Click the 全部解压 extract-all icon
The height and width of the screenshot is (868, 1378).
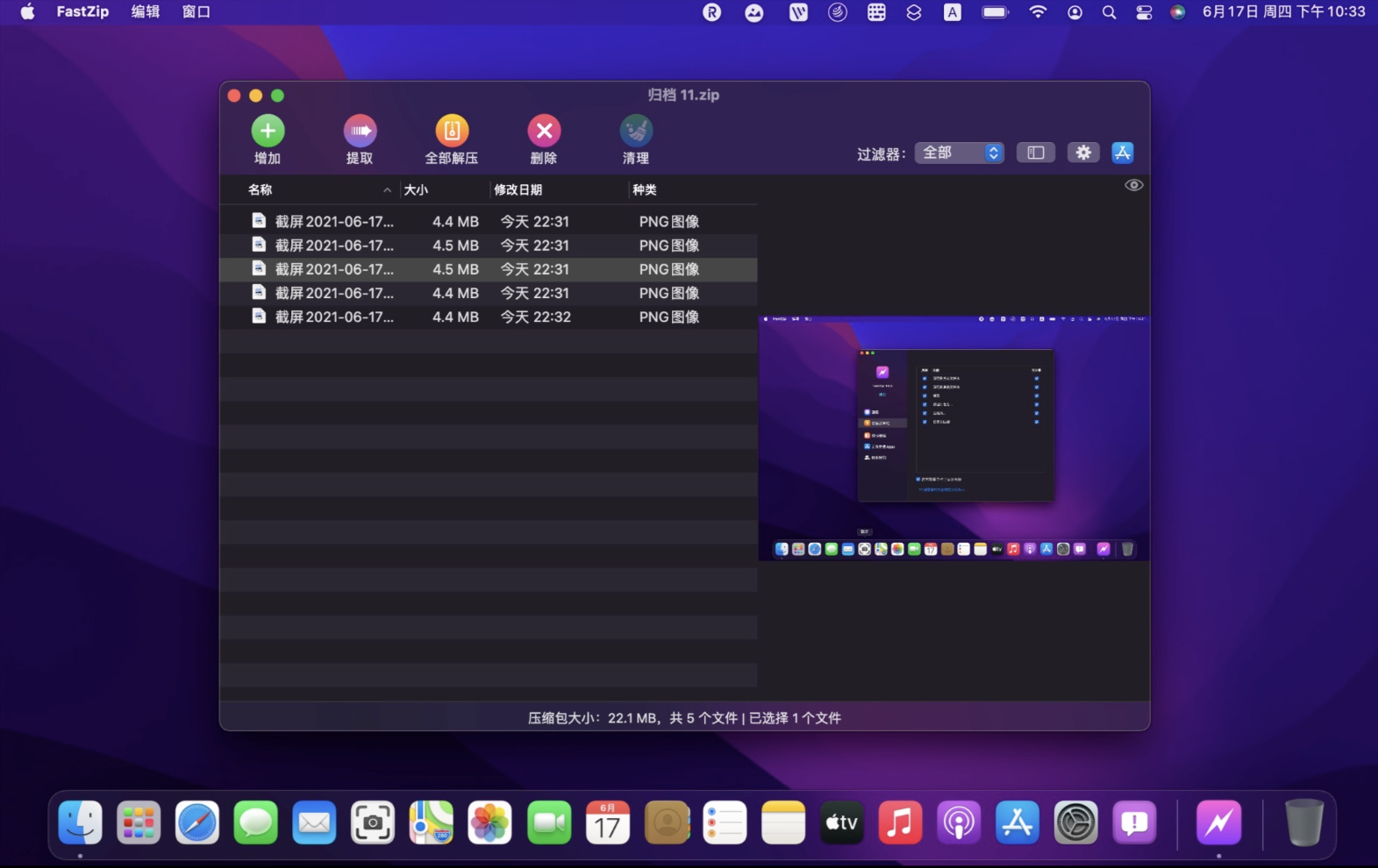coord(452,131)
